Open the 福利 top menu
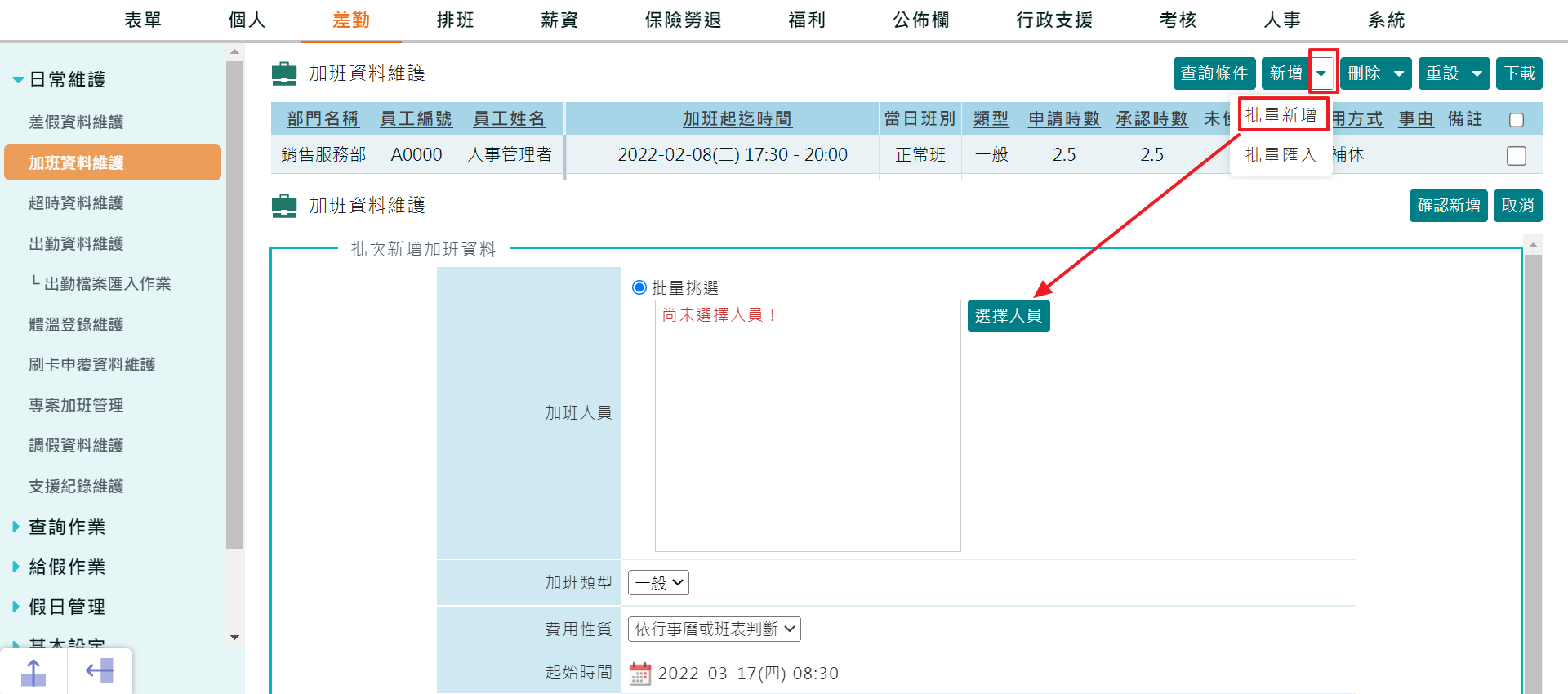This screenshot has height=694, width=1568. click(x=807, y=20)
